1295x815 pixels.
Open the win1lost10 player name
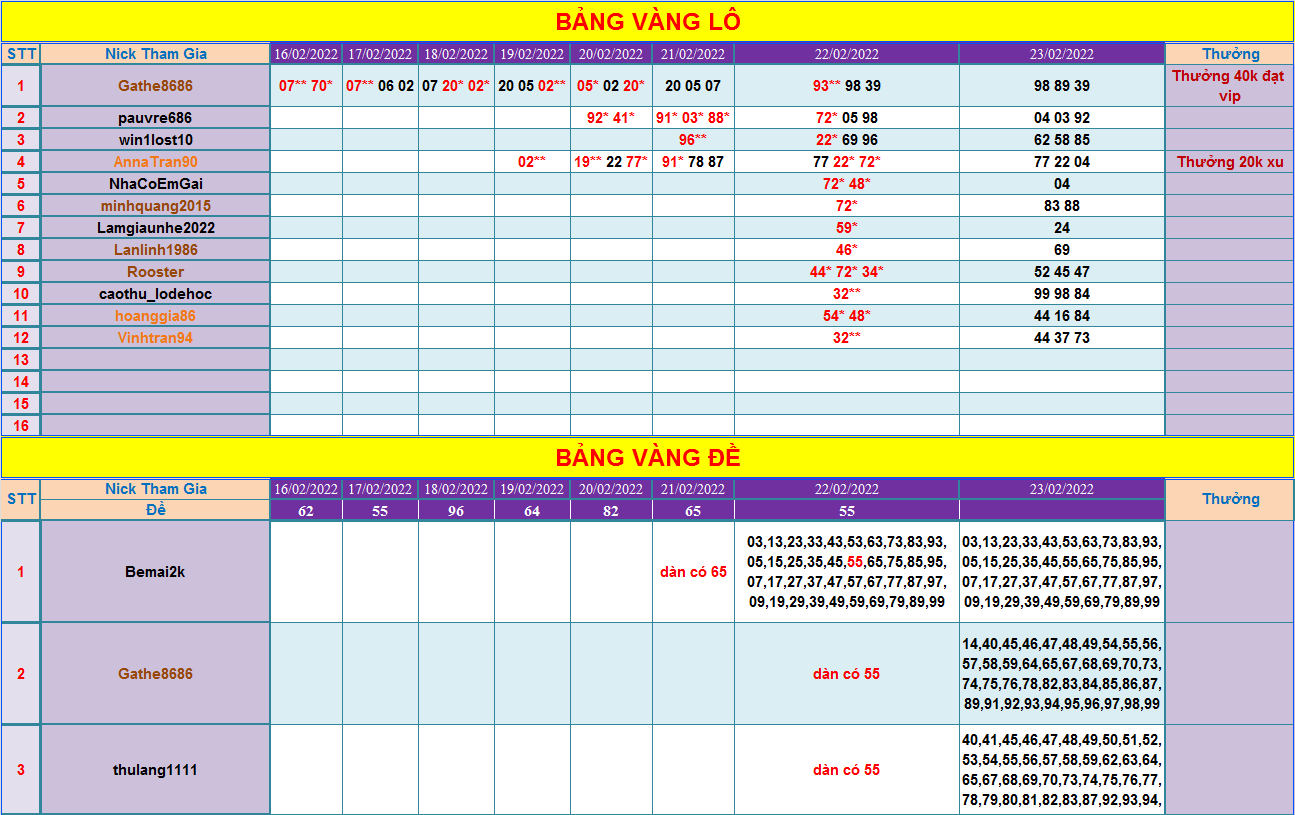pyautogui.click(x=155, y=140)
